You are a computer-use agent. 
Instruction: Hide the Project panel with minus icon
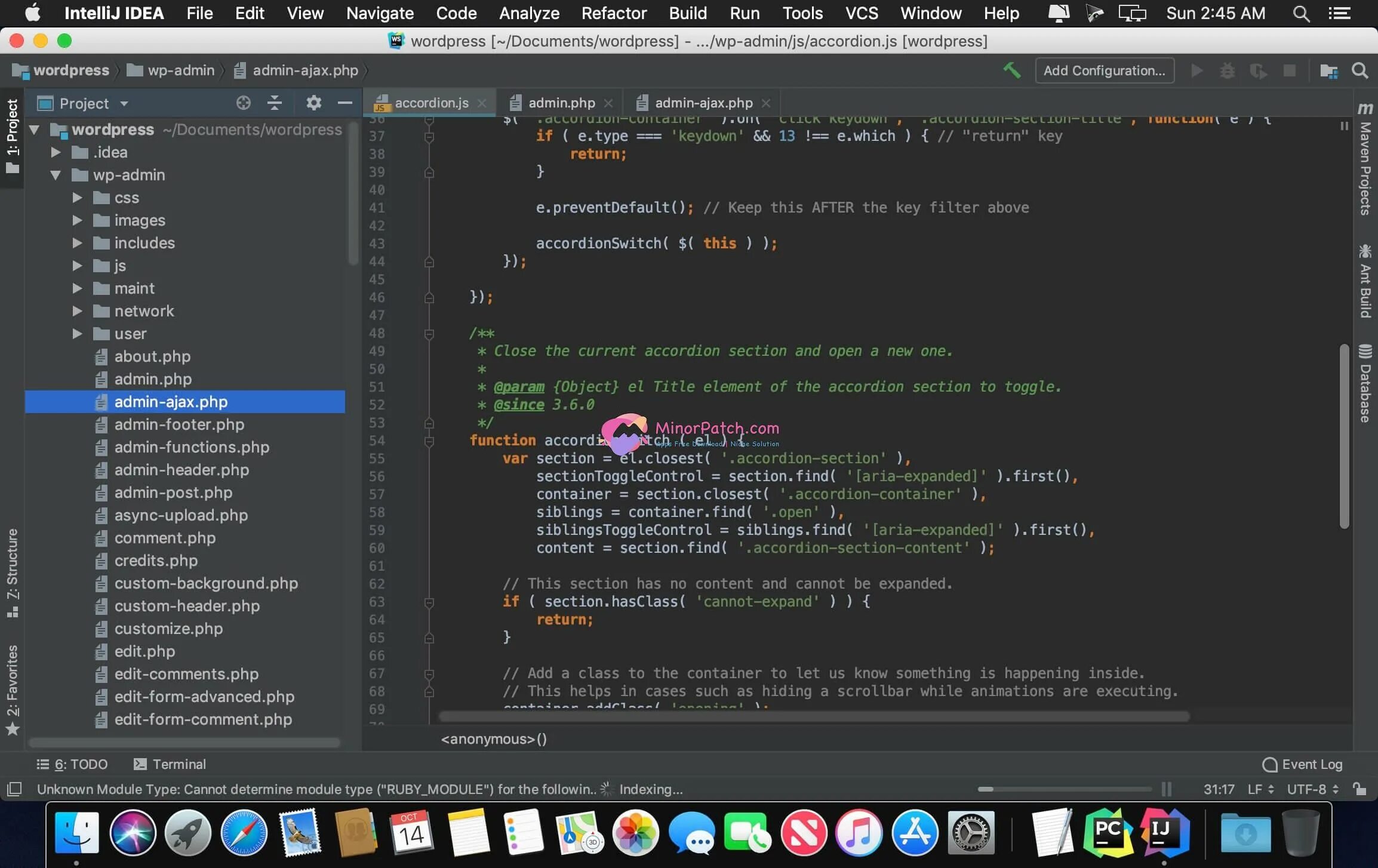pyautogui.click(x=344, y=103)
